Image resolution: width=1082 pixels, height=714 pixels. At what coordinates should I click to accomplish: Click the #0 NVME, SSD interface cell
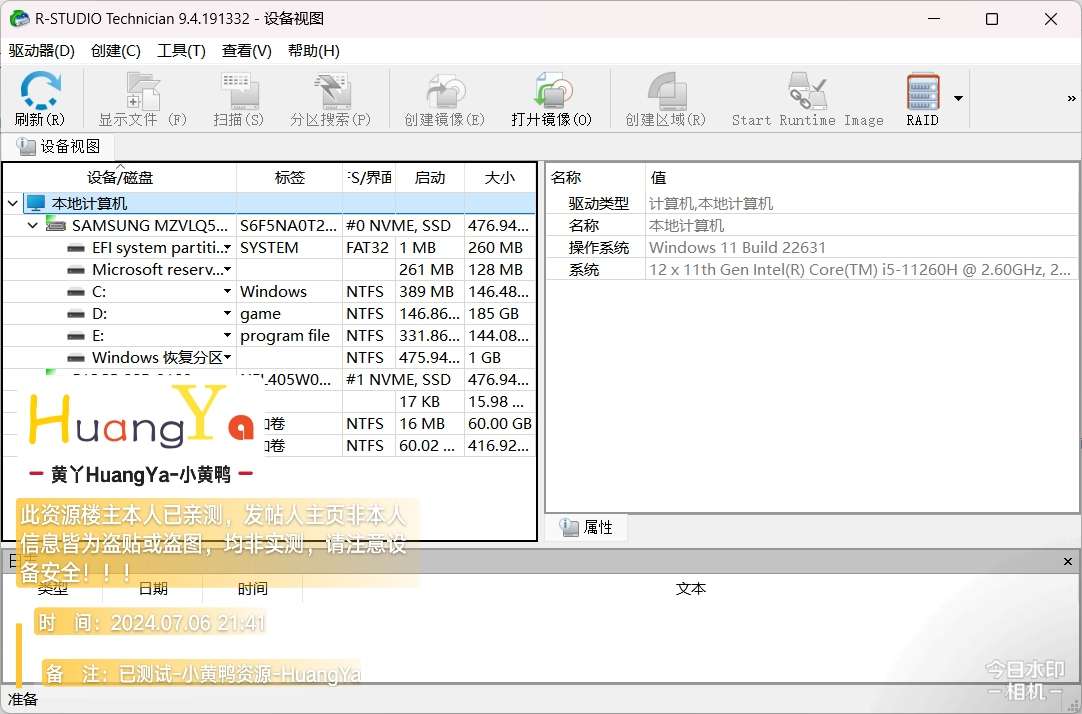tap(398, 226)
